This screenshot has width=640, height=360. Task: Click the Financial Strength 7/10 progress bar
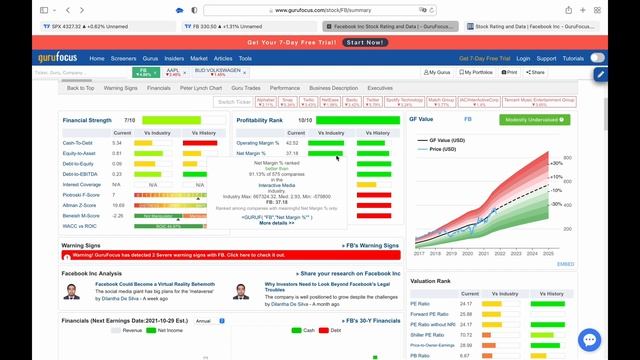[184, 120]
